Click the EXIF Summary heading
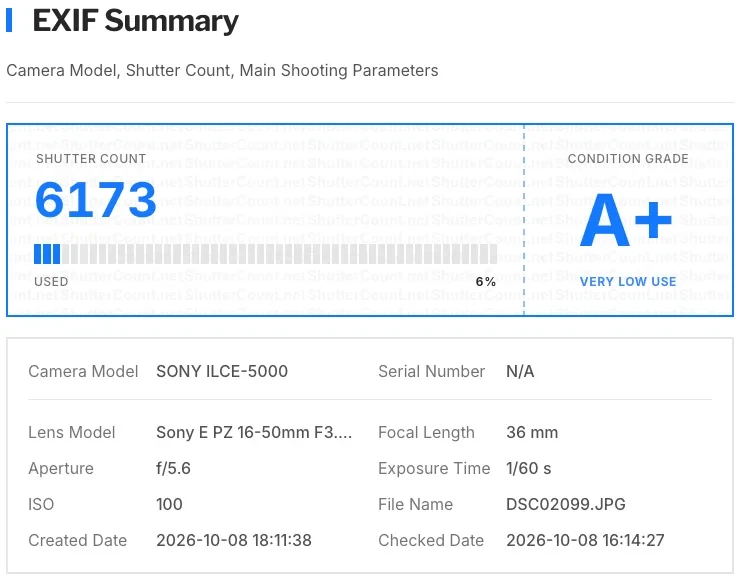Screen dimensions: 741x579 click(x=135, y=21)
